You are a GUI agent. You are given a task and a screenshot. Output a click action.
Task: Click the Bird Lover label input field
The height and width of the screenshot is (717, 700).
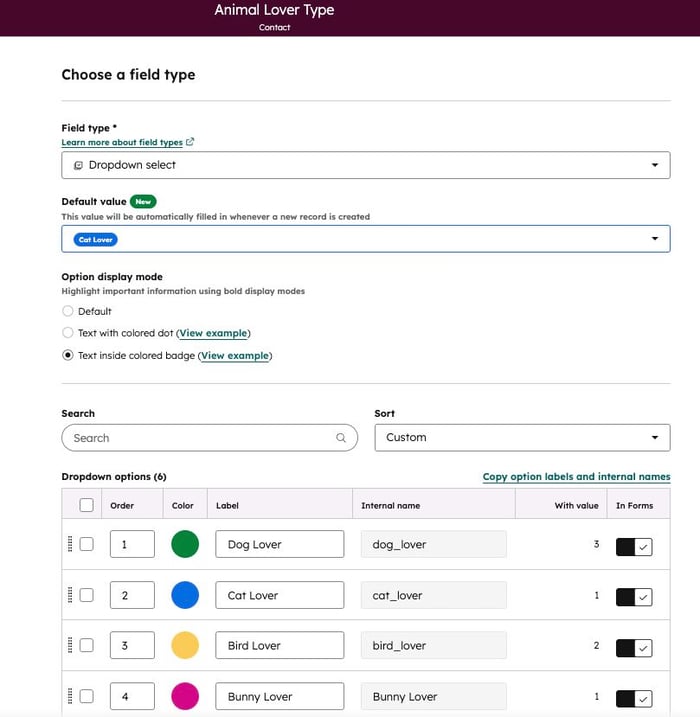tap(279, 646)
